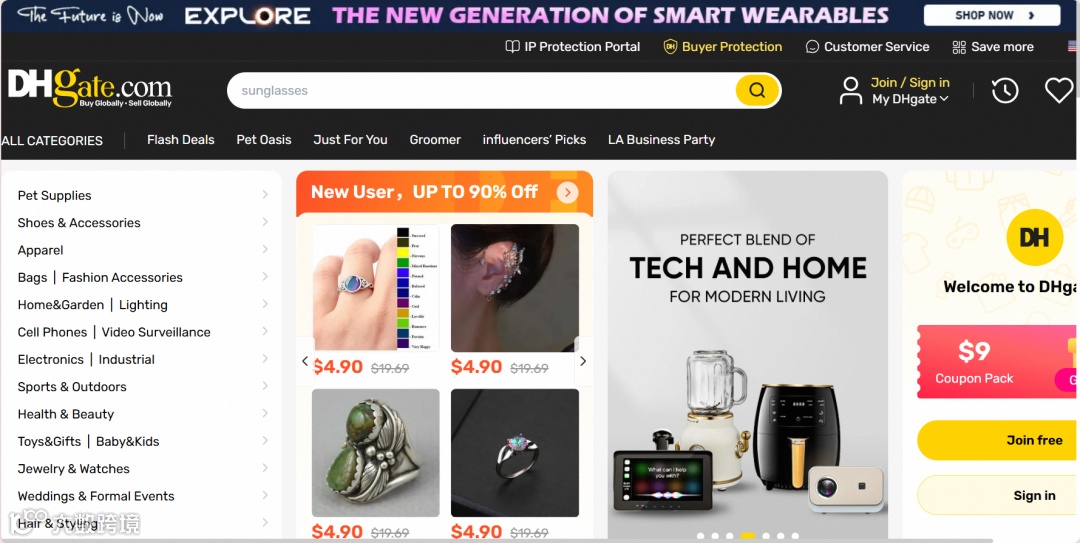Open browsing history clock icon
The width and height of the screenshot is (1080, 543).
coord(1004,90)
